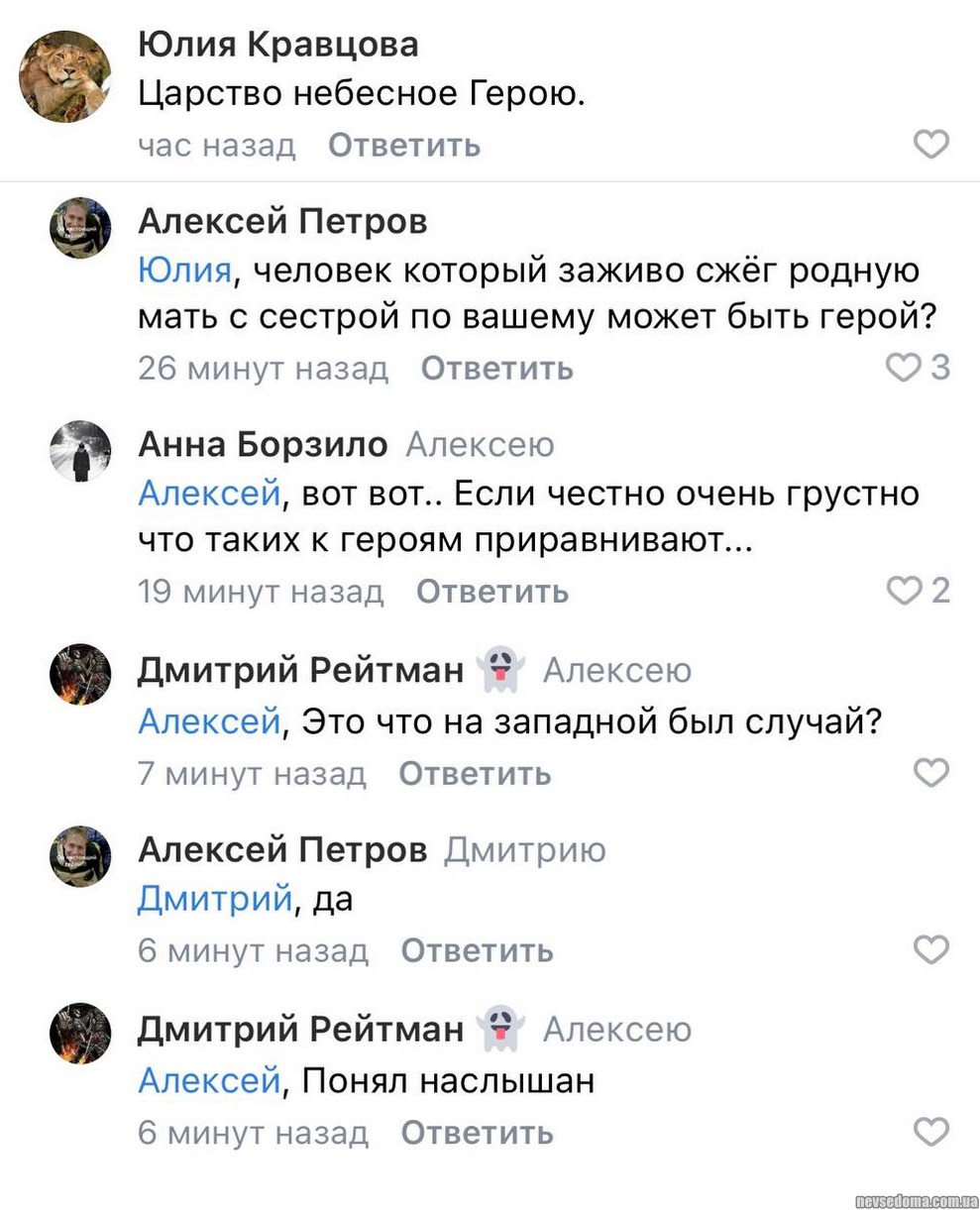Like the "Понял наслышан" comment
Screen dimensions: 980x1210
pyautogui.click(x=930, y=1131)
